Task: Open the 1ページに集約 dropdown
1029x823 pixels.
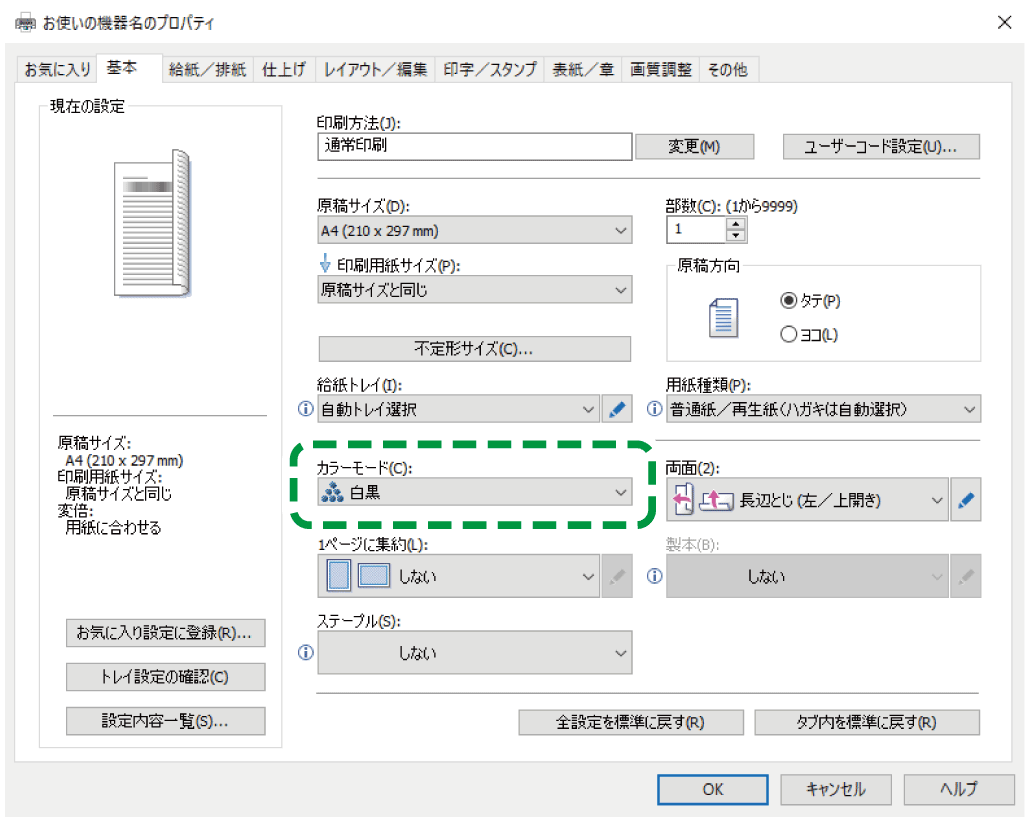Action: (x=460, y=576)
